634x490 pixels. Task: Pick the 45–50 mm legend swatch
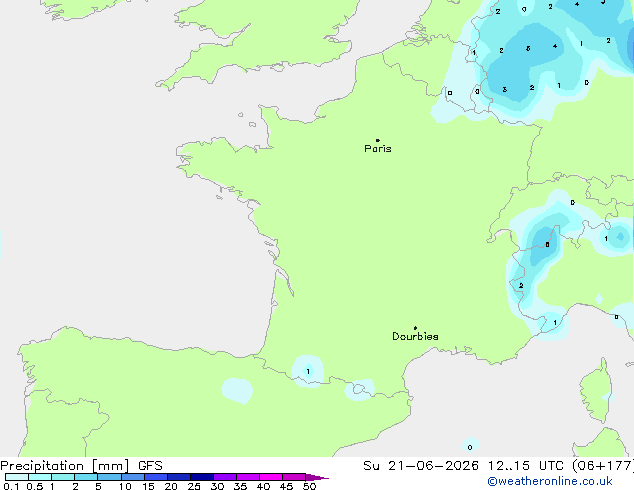tap(294, 477)
